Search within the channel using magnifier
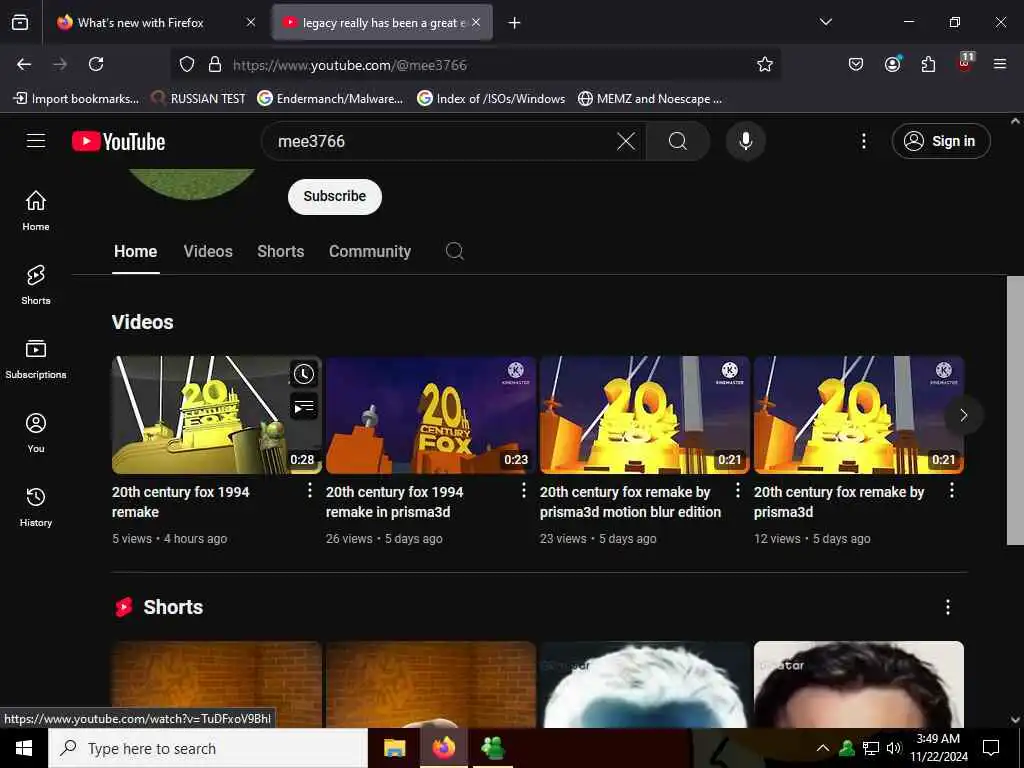Viewport: 1024px width, 768px height. point(455,251)
